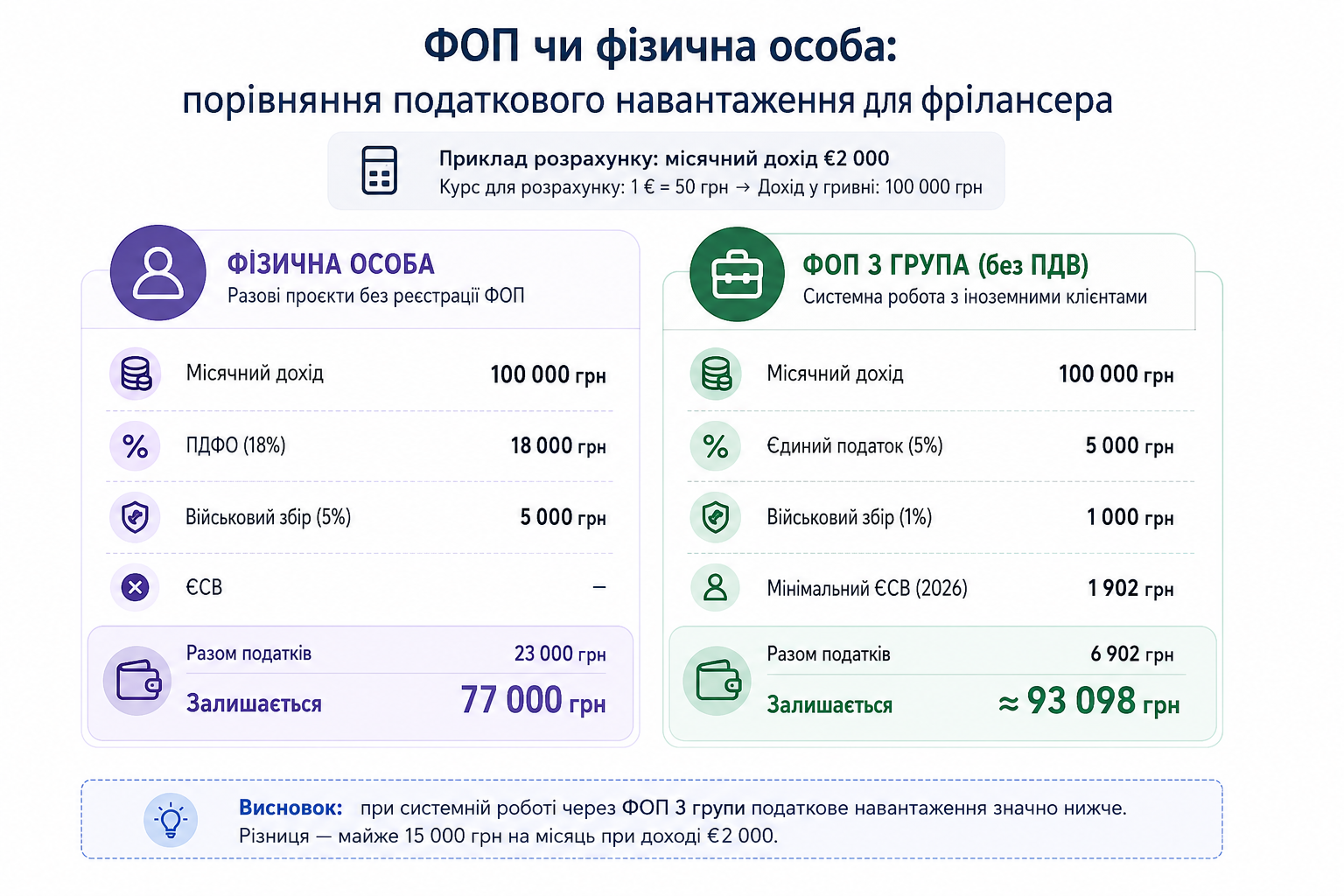The width and height of the screenshot is (1344, 896).
Task: Click the ФІЗИЧНА ОСОБА heading
Action: coord(331,264)
